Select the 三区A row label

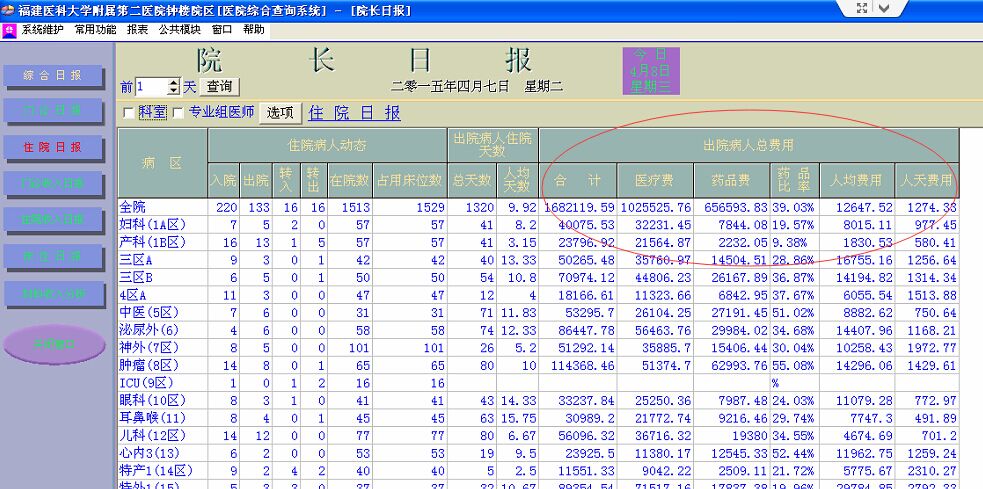coord(136,260)
